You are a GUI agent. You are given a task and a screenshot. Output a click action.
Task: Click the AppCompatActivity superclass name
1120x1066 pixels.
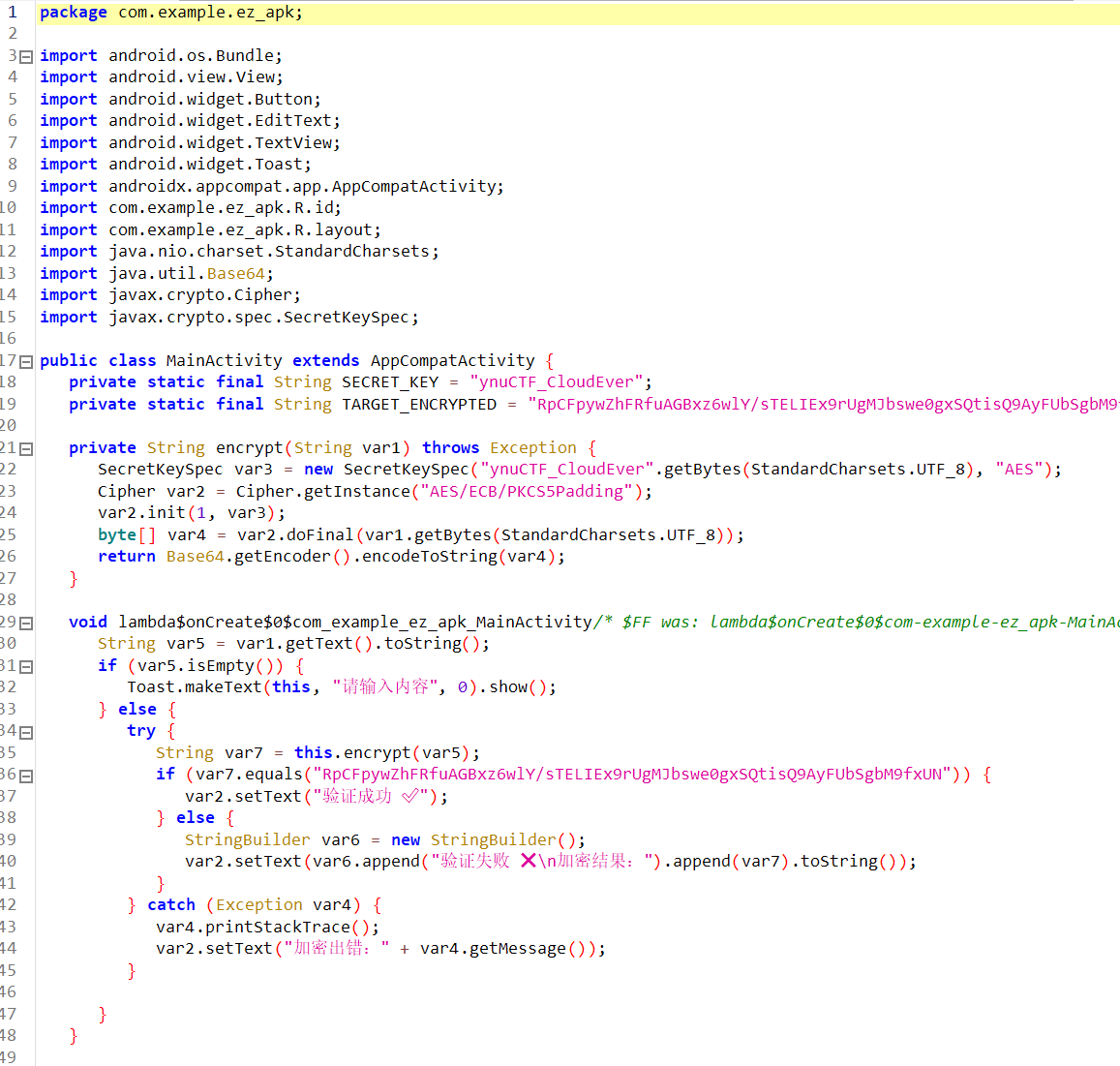click(452, 361)
